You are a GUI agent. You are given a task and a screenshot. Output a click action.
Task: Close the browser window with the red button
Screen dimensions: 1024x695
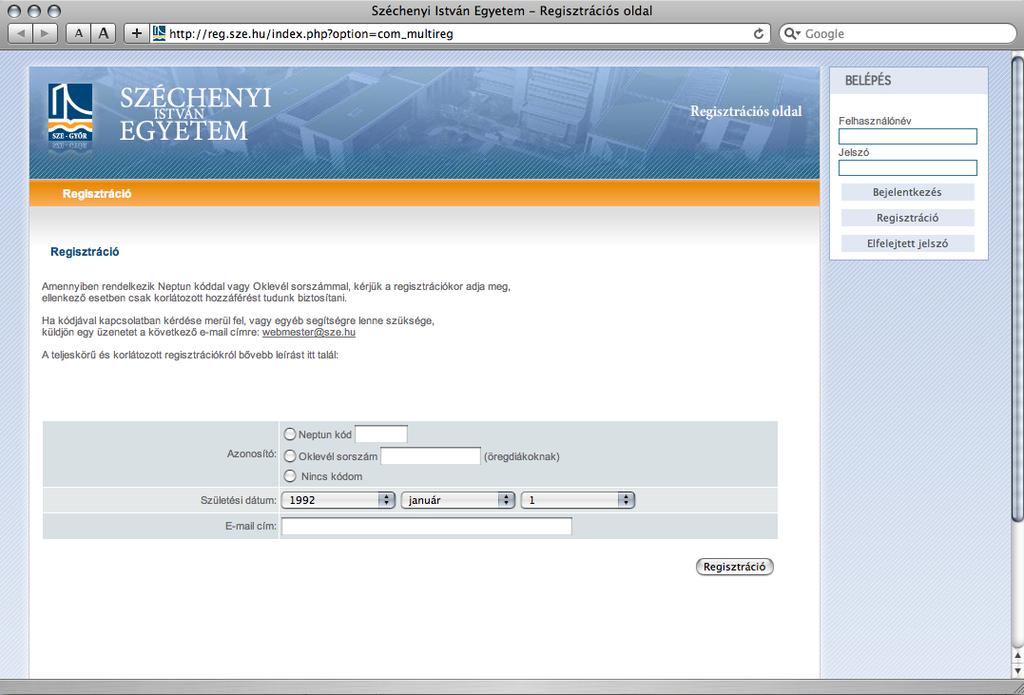tap(14, 11)
